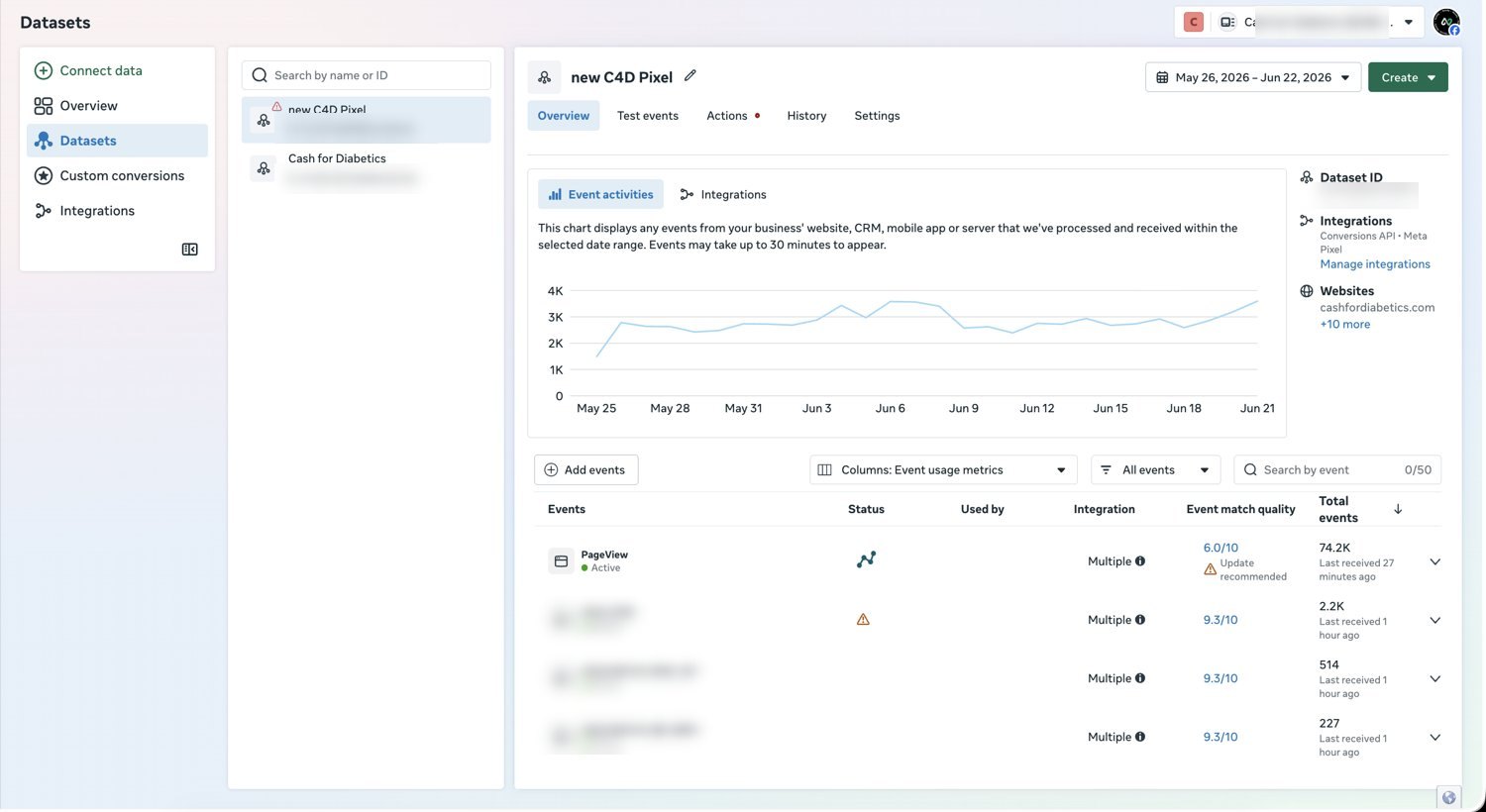The width and height of the screenshot is (1486, 812).
Task: Click the Websites globe icon
Action: click(1307, 291)
